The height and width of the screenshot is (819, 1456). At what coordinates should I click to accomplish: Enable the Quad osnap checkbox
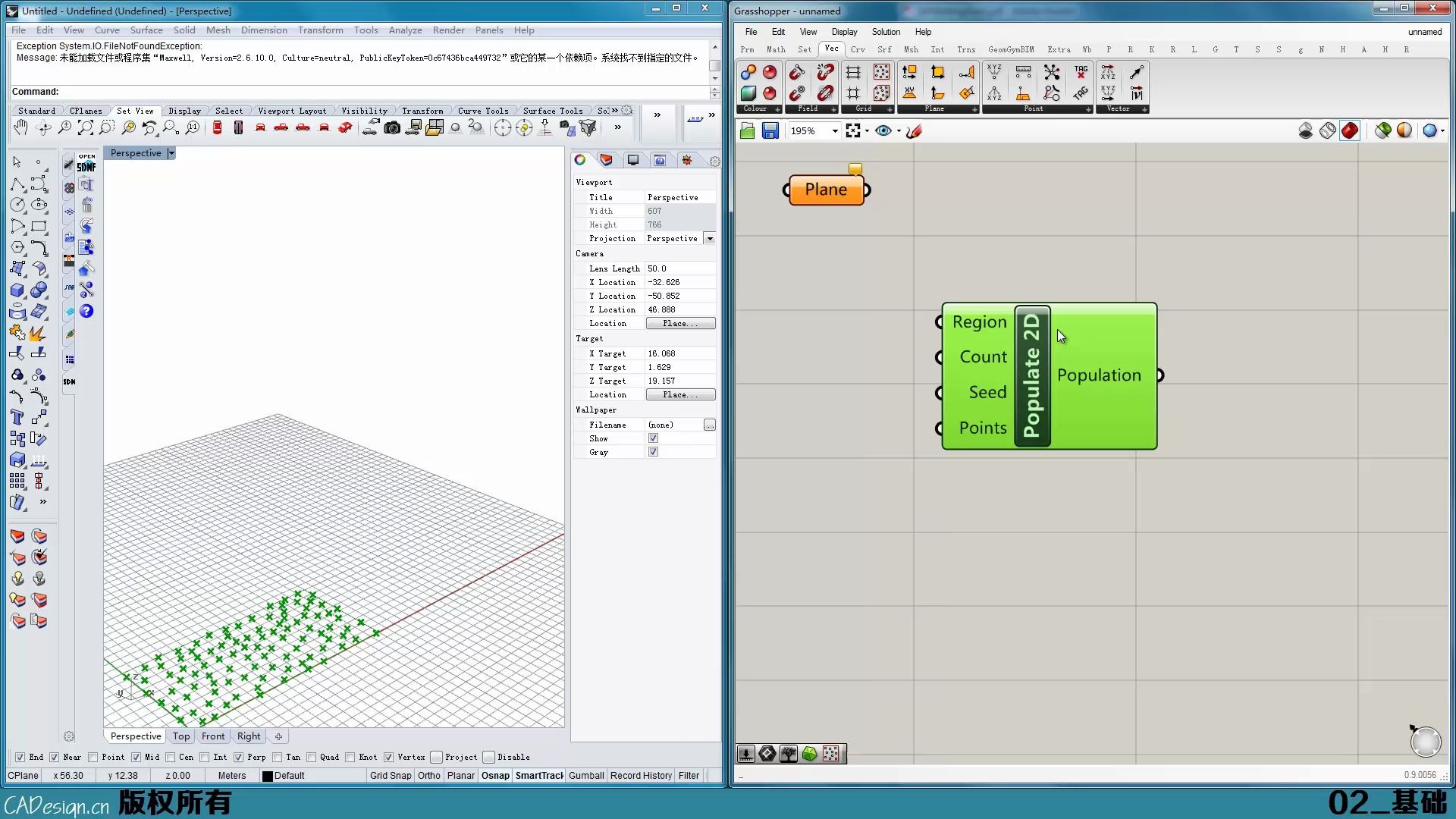(x=311, y=757)
